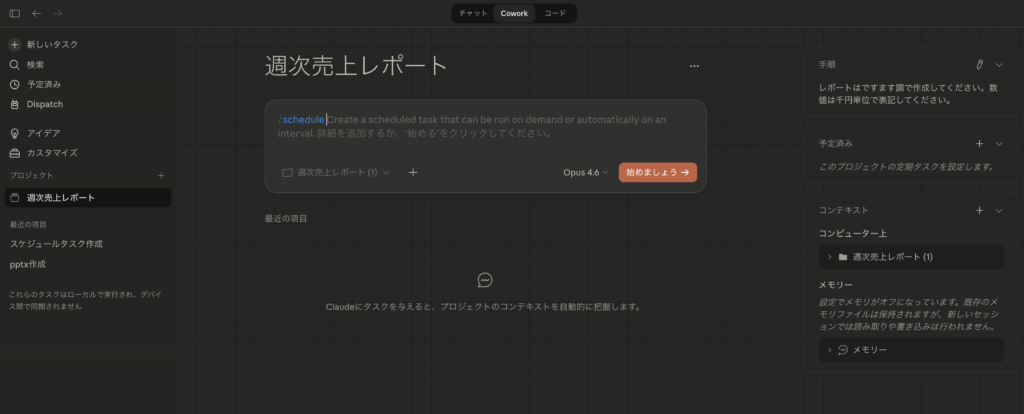Click the 週次売上レポート page title
The image size is (1024, 414).
click(357, 66)
